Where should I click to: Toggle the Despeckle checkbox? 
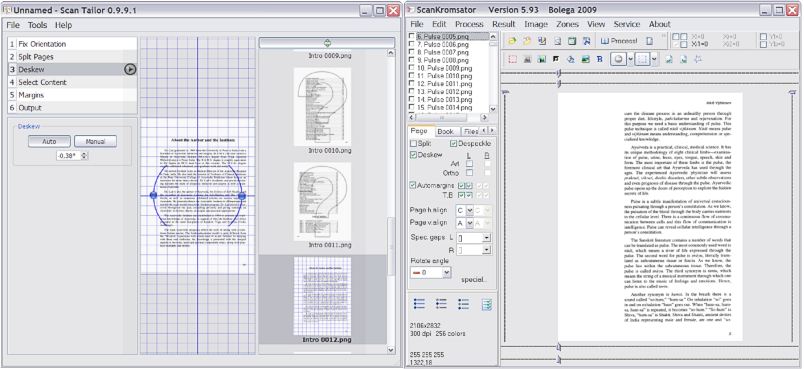pos(454,144)
